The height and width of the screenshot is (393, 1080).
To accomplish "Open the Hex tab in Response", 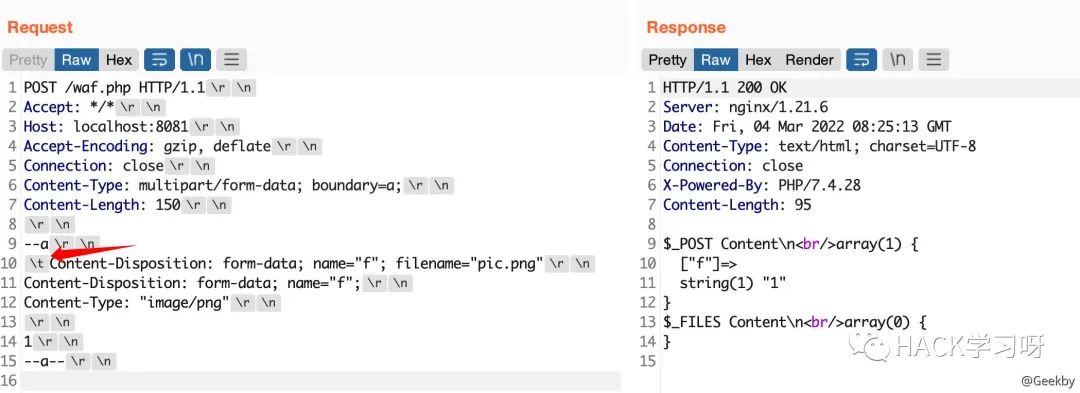I will 758,60.
